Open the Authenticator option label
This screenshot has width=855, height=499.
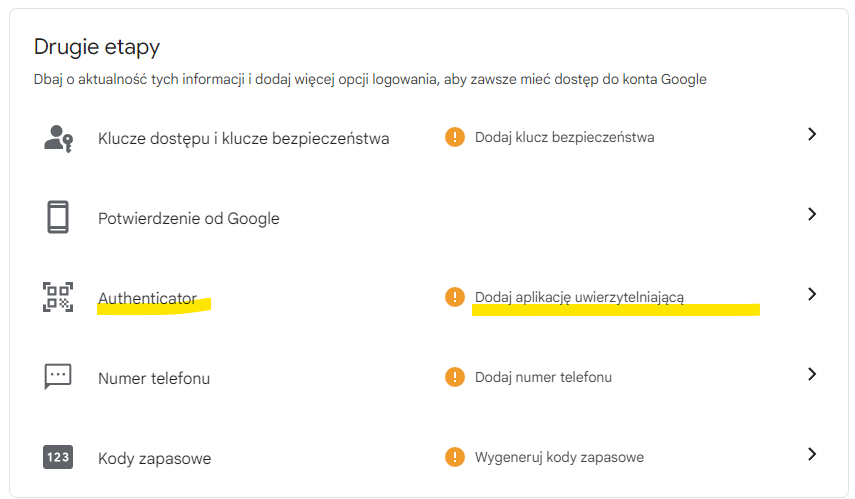tap(147, 298)
